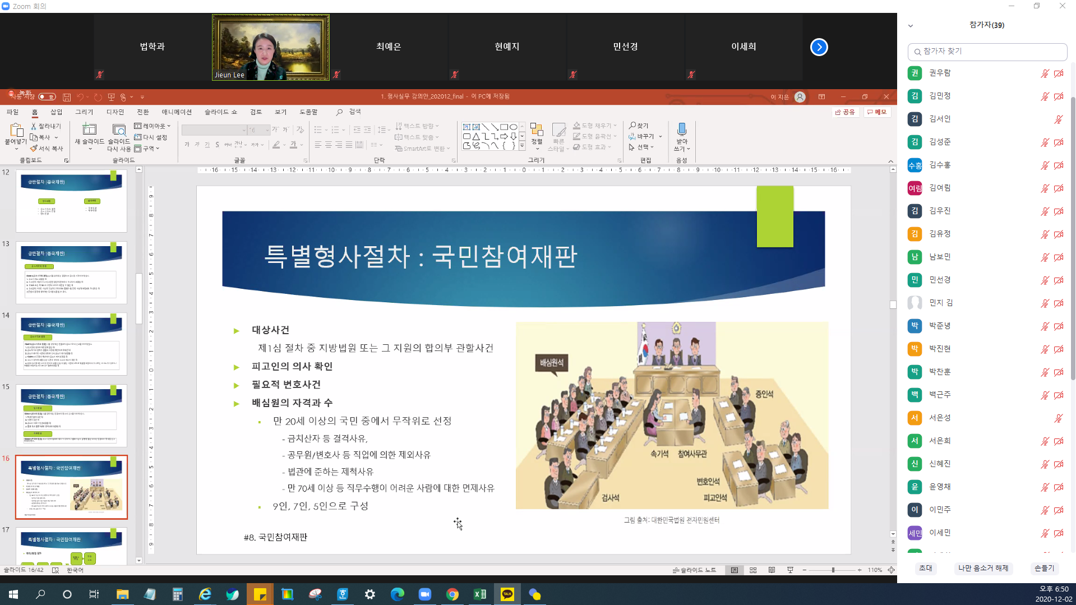This screenshot has height=605, width=1076.
Task: Click the Windows Start button
Action: pyautogui.click(x=12, y=594)
